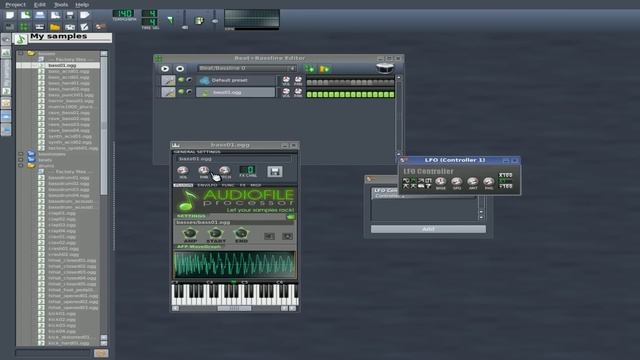Open actions menu of Default preset track
The width and height of the screenshot is (640, 360).
point(168,80)
